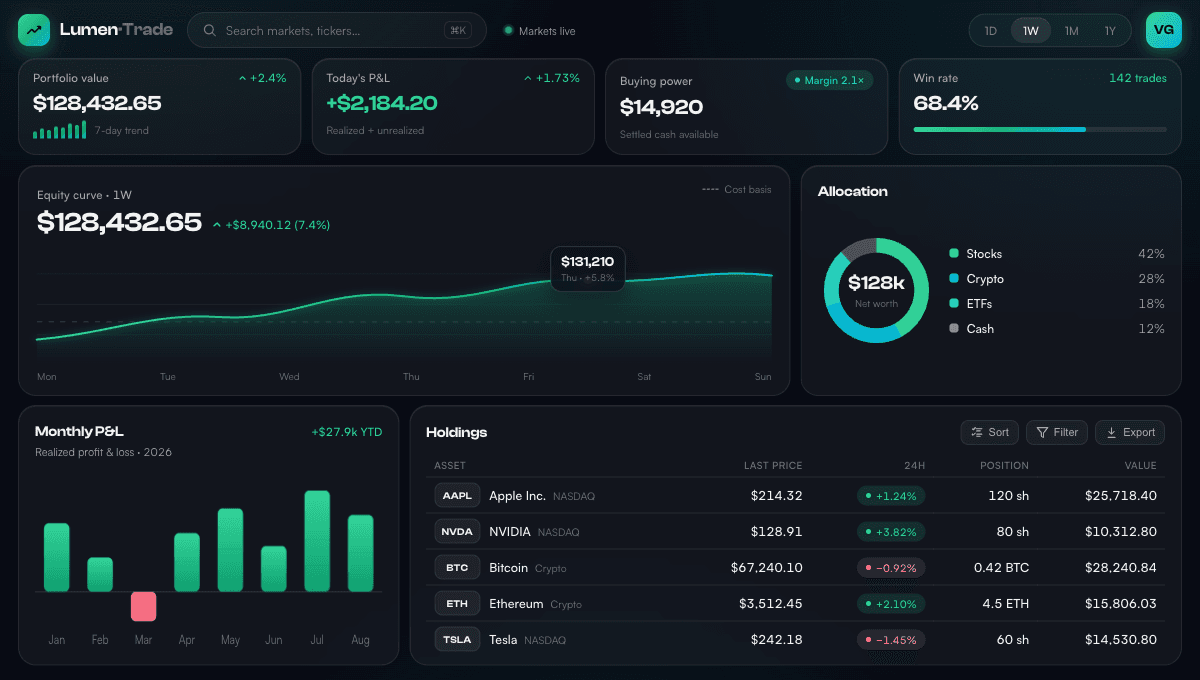
Task: Export holdings with the Export button
Action: click(x=1130, y=432)
